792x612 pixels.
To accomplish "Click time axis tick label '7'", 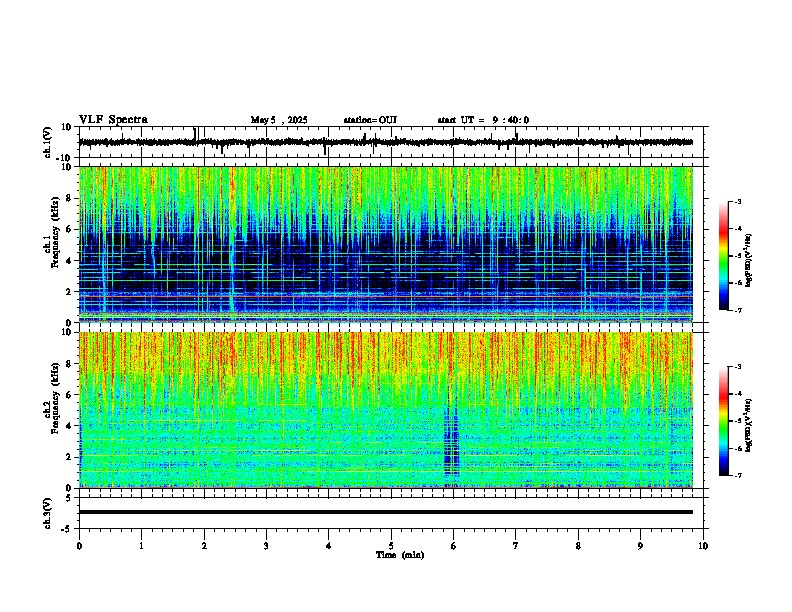I will 516,546.
